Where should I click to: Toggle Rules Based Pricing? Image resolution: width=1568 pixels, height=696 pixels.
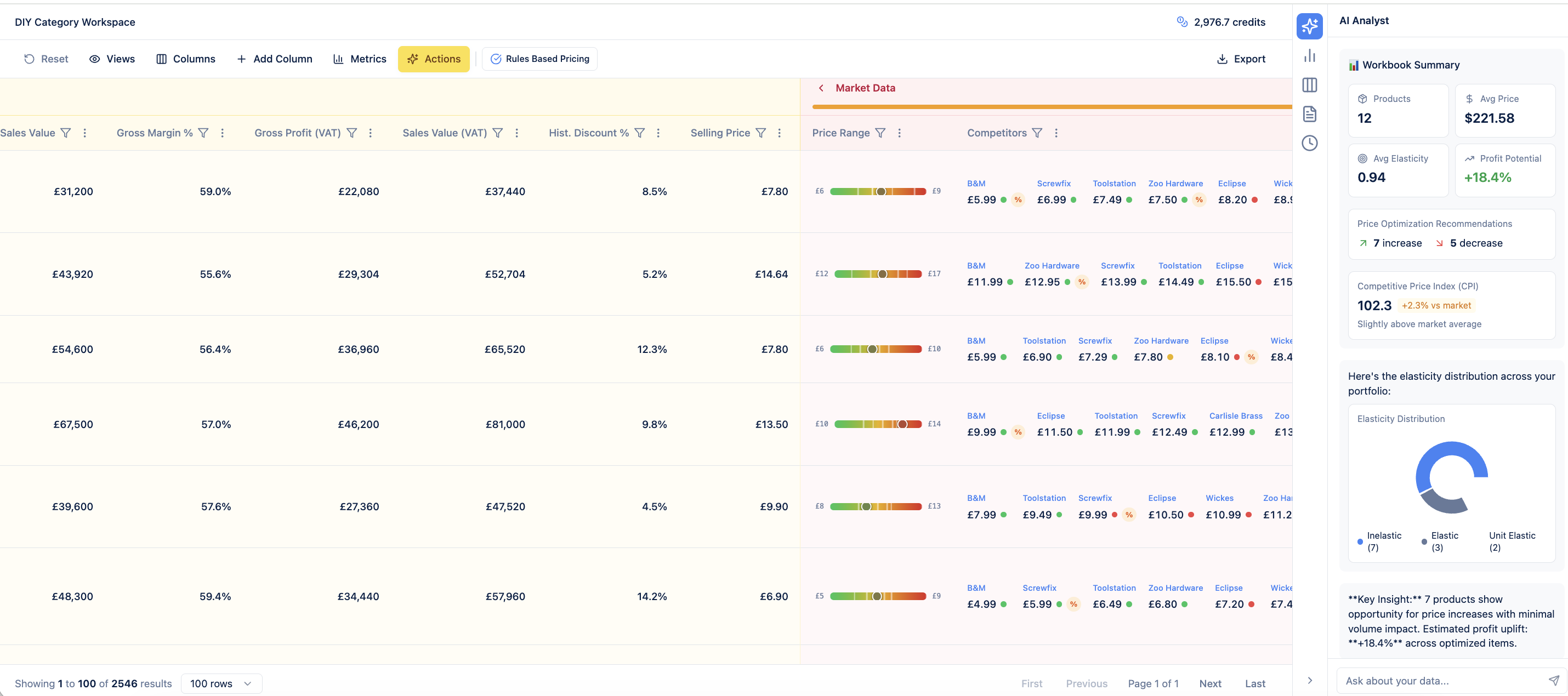coord(539,59)
